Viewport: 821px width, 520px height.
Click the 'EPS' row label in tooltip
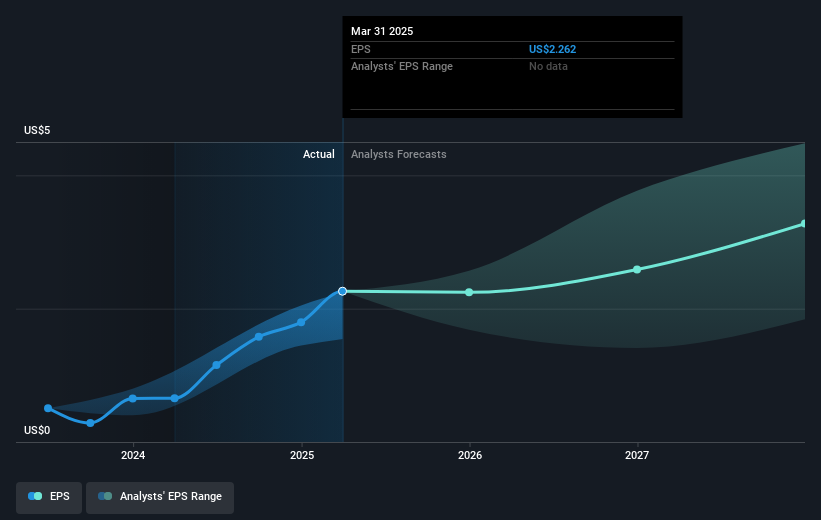(x=361, y=49)
